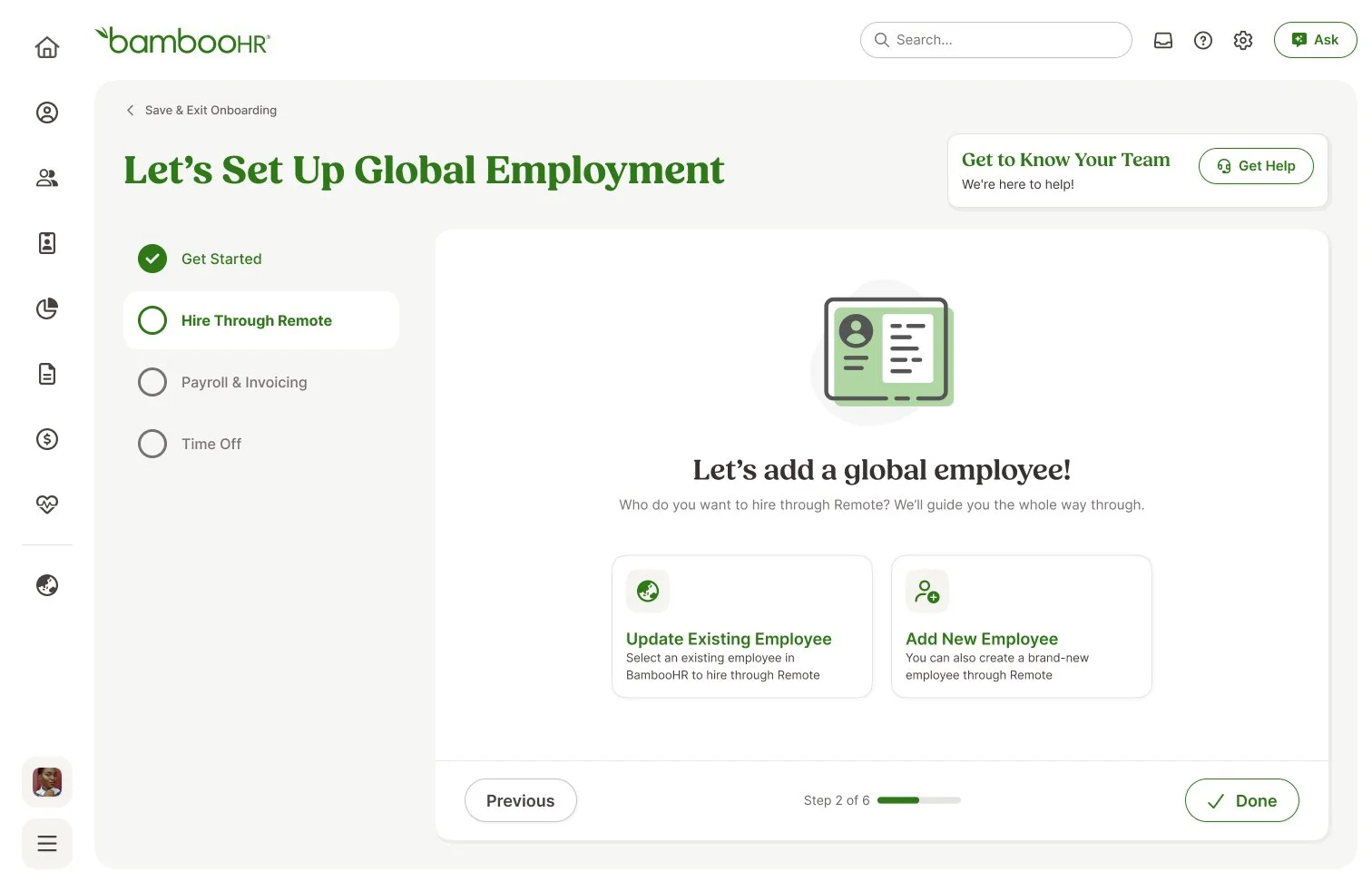Click the Previous button
Viewport: 1372px width, 891px height.
click(521, 800)
